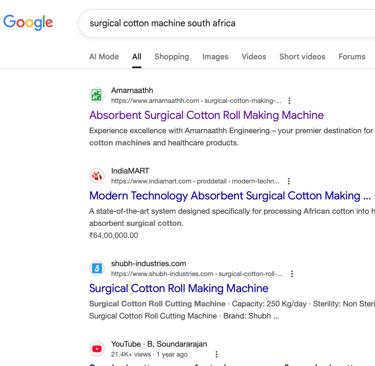Open the more options menu for shubh-industries result
The image size is (375, 366).
coord(292,274)
